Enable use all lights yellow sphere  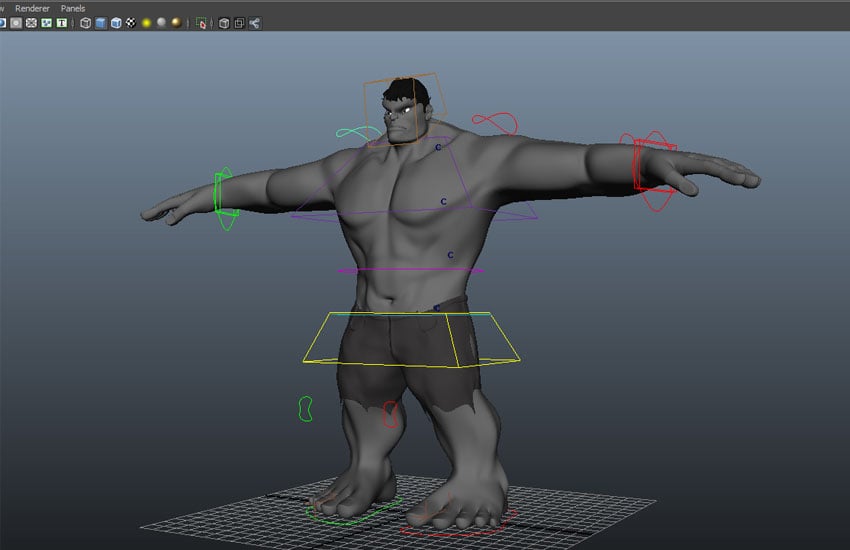[x=146, y=23]
